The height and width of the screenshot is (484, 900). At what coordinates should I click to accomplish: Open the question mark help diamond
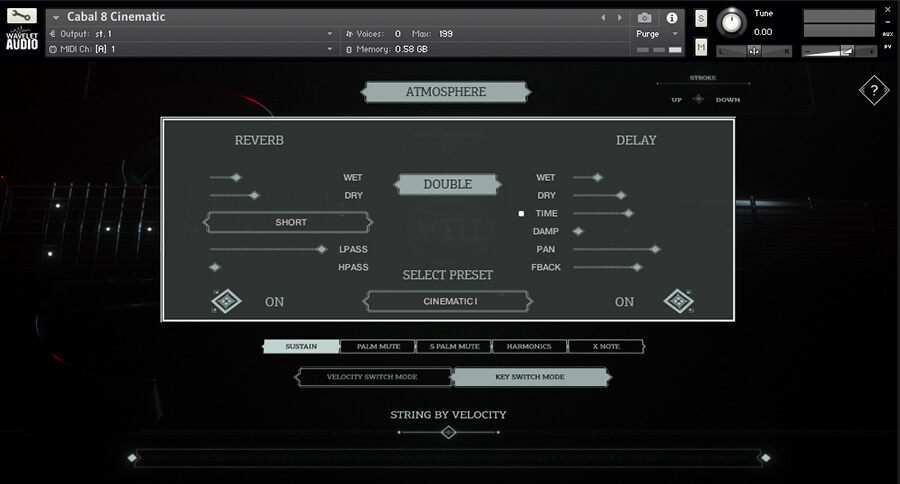pyautogui.click(x=874, y=90)
